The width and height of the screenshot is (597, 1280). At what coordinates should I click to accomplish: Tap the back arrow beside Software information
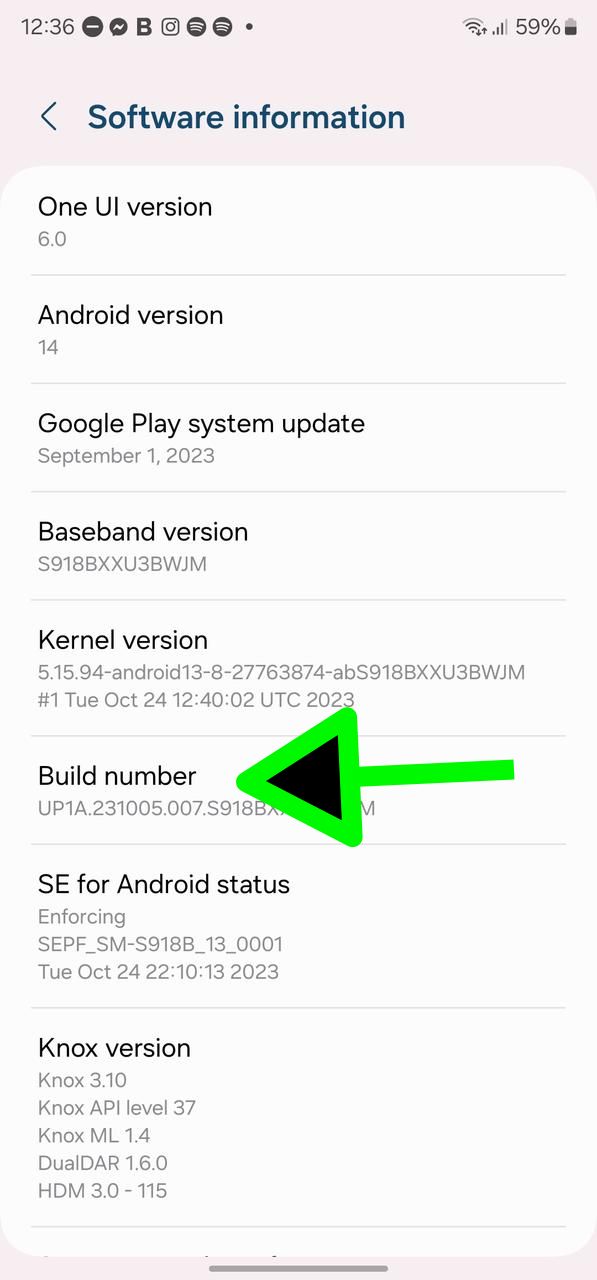[48, 117]
